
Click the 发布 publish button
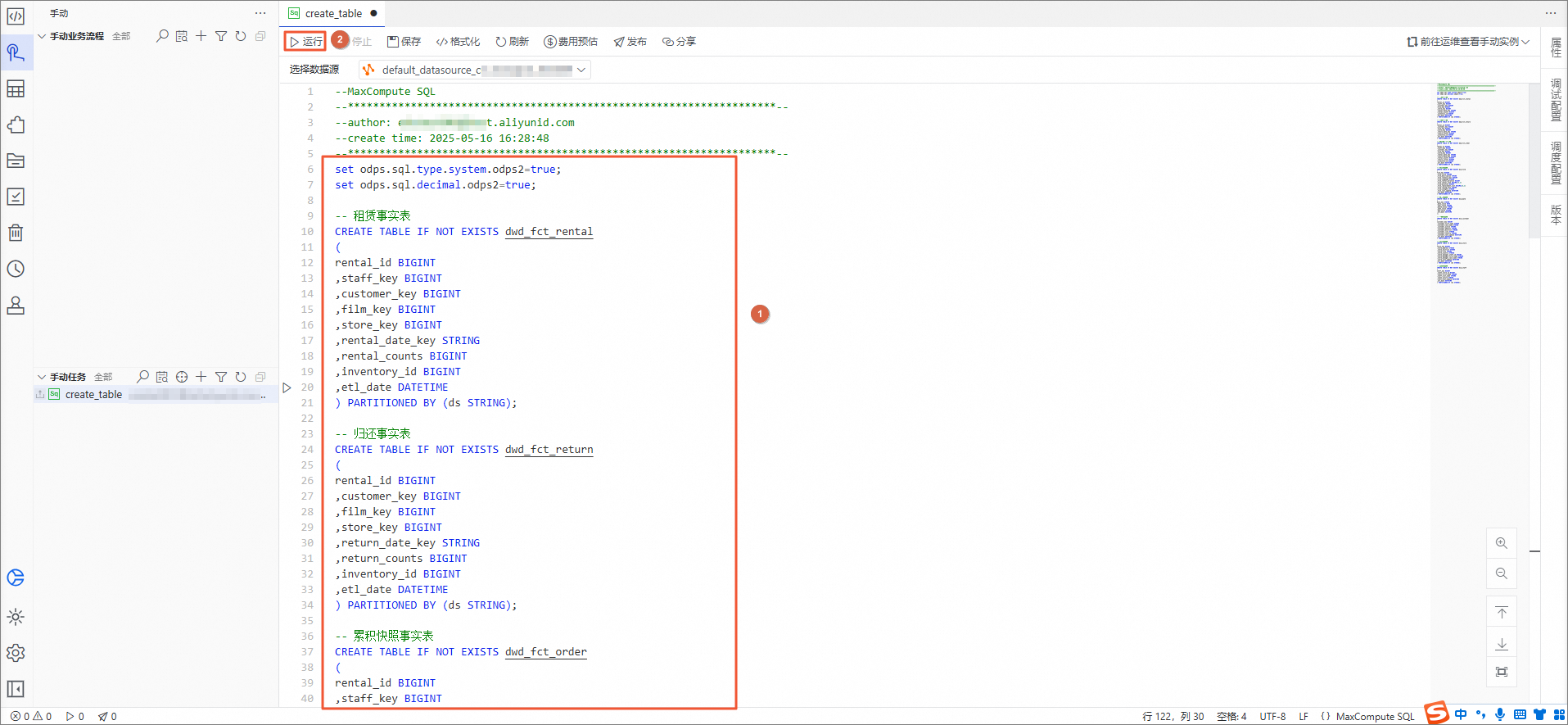point(630,41)
